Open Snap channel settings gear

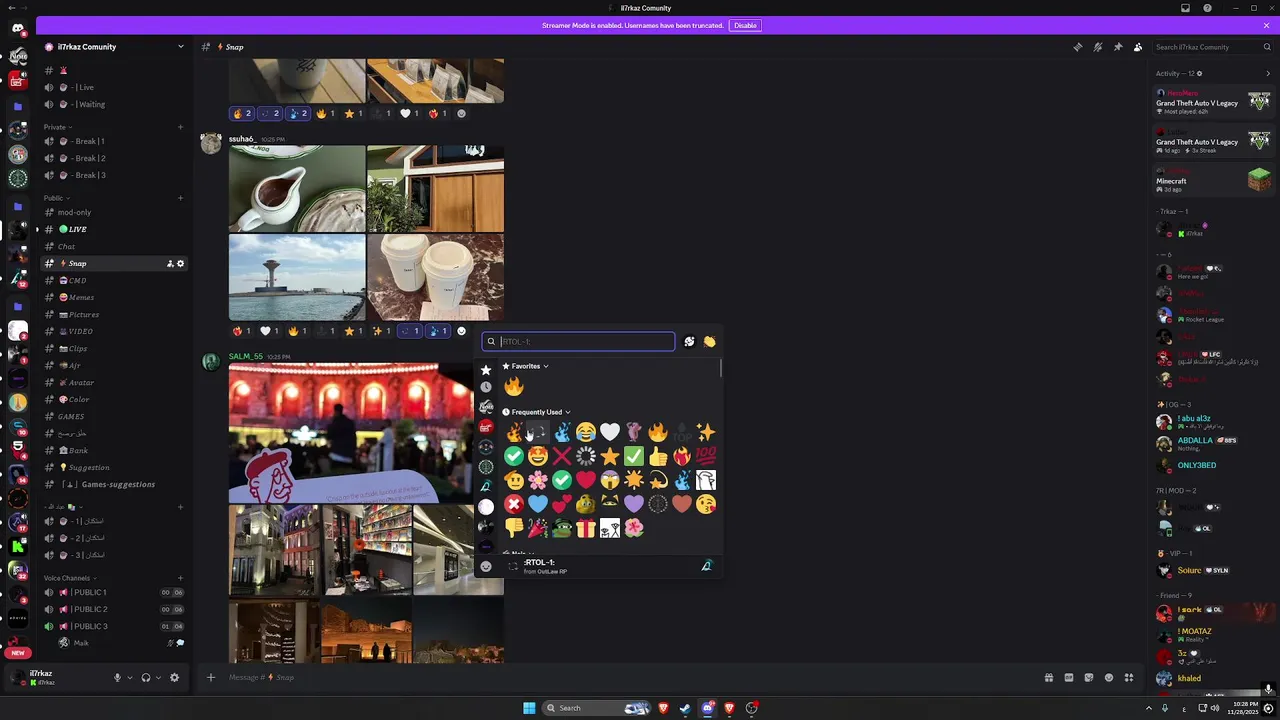[x=180, y=263]
